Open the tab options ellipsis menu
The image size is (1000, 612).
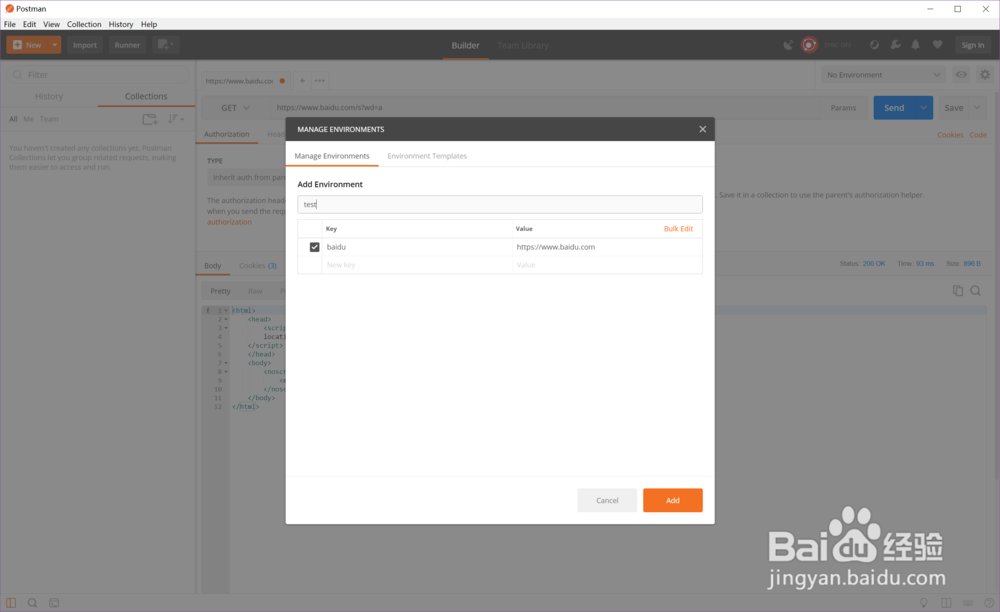[320, 81]
